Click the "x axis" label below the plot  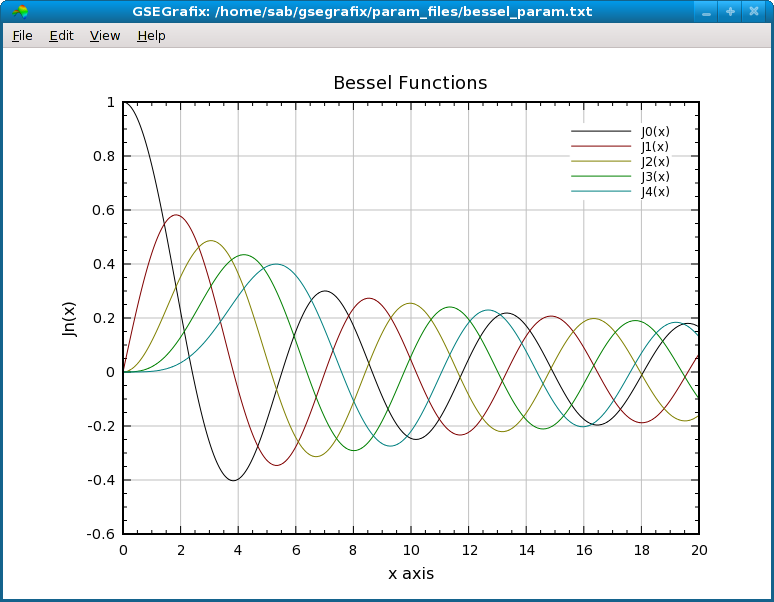pyautogui.click(x=410, y=574)
